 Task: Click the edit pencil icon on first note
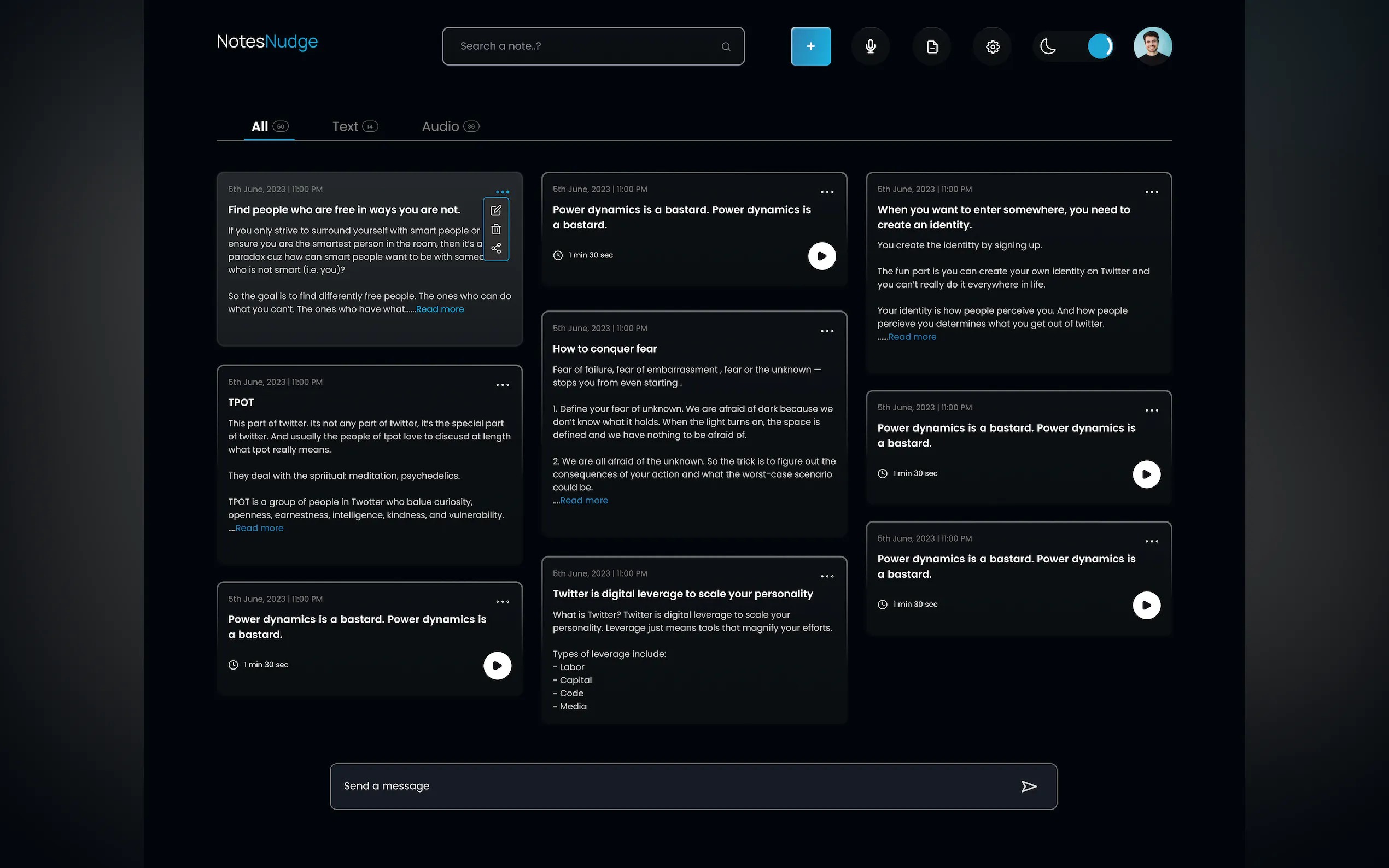pos(496,210)
